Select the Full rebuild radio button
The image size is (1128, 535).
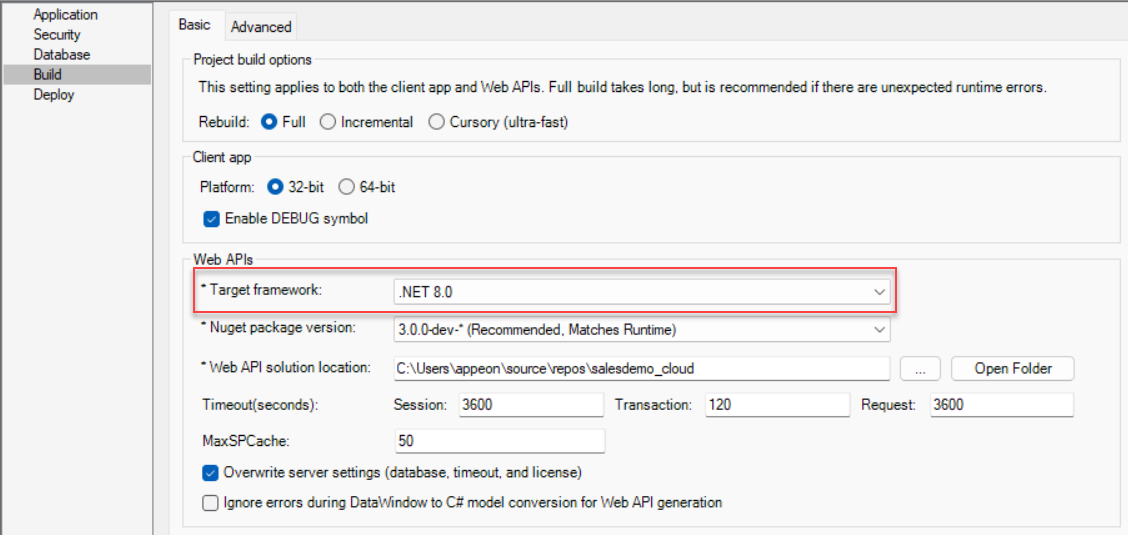pyautogui.click(x=268, y=122)
